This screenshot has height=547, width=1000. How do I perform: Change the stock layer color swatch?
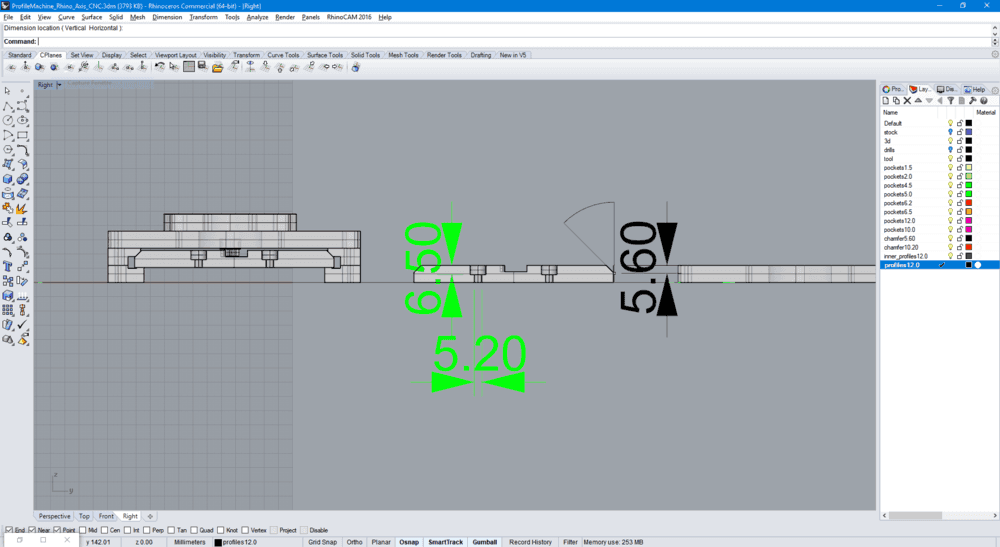969,132
